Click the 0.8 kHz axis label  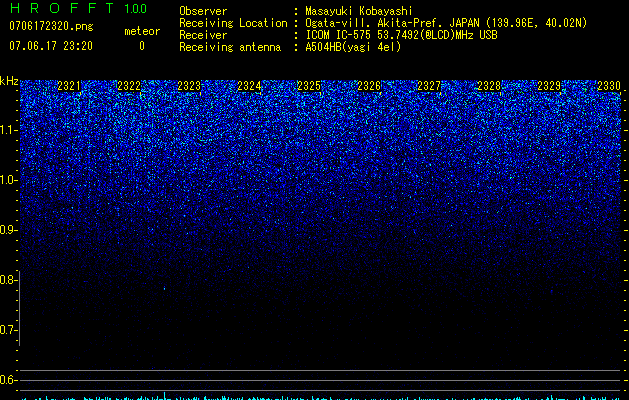8,280
